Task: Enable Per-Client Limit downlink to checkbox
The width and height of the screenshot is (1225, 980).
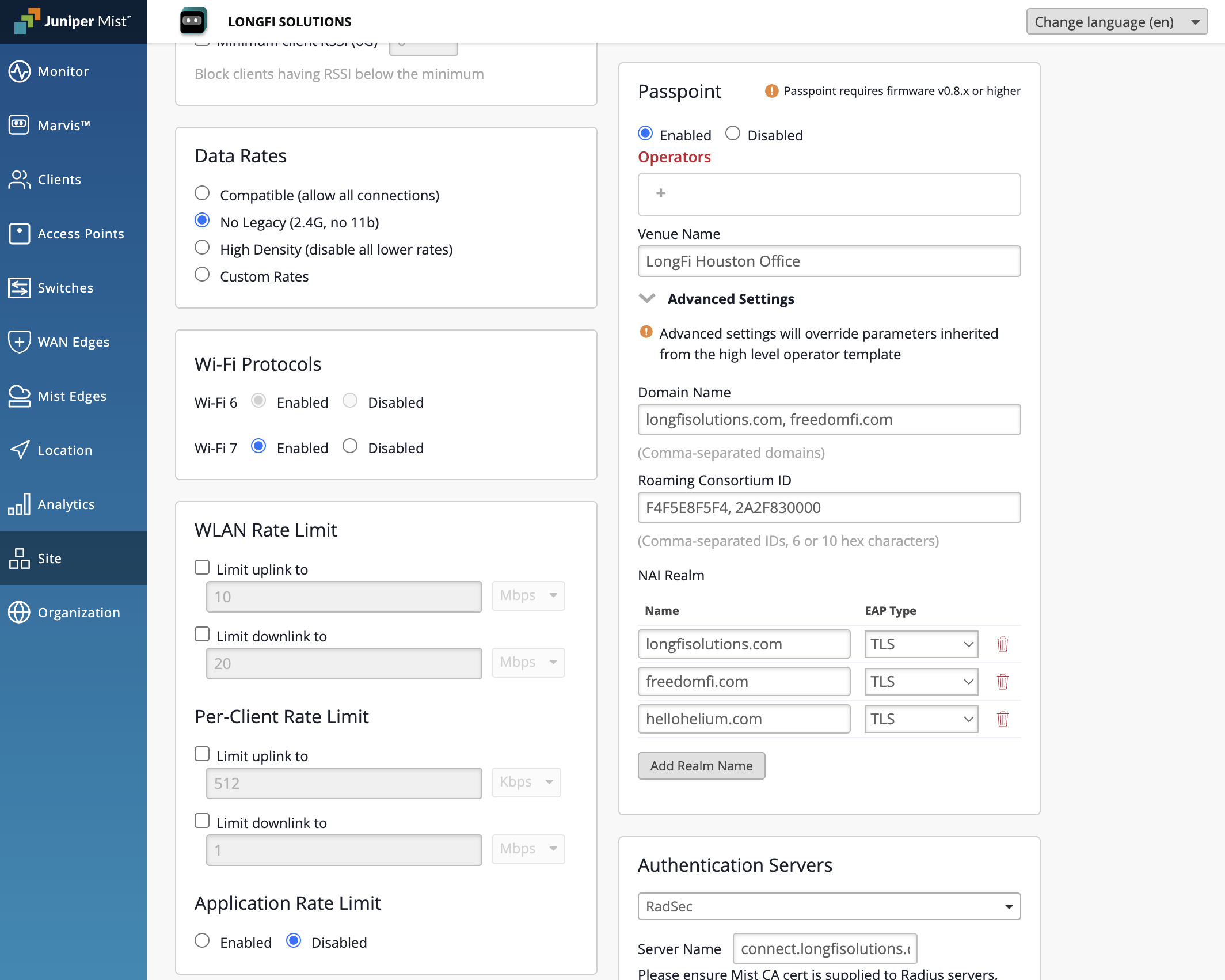Action: pos(202,821)
